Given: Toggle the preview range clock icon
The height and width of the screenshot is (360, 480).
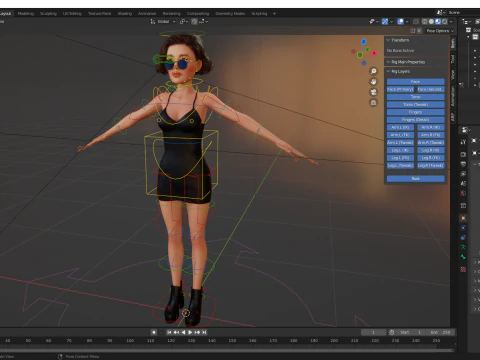Looking at the screenshot, I should [x=392, y=332].
